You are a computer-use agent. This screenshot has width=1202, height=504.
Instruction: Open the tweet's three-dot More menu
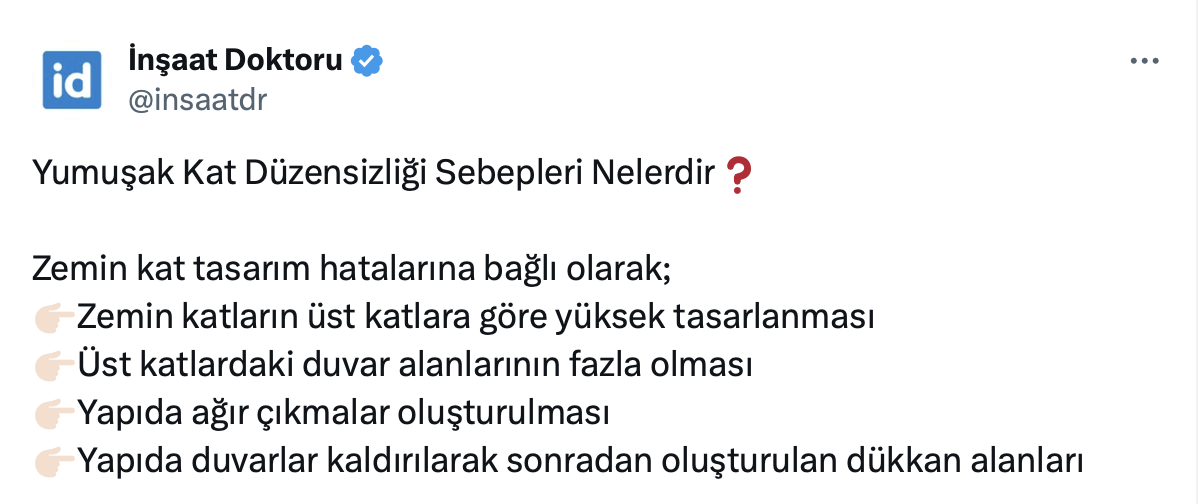tap(1143, 61)
